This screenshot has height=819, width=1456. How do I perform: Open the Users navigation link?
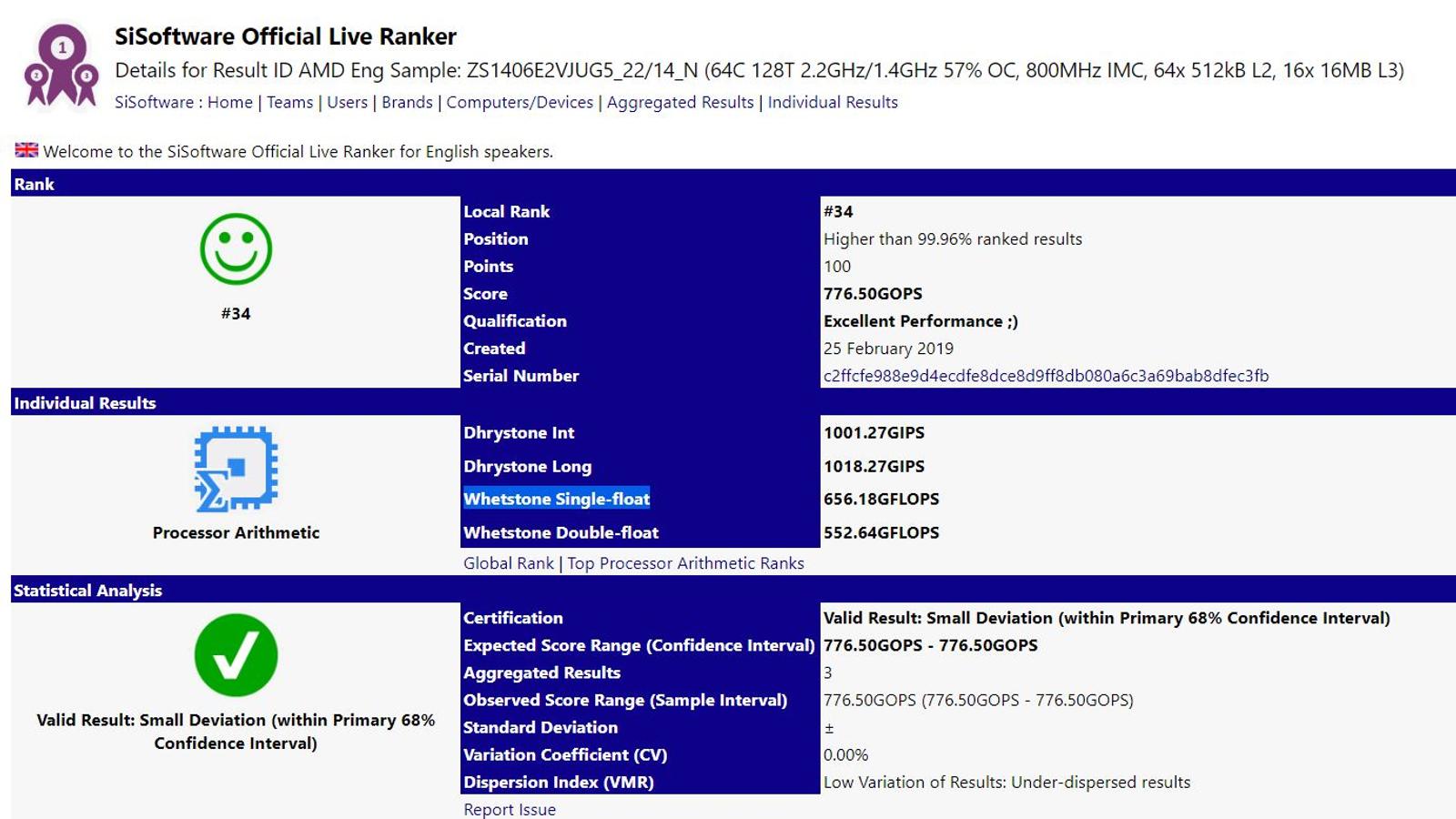(348, 103)
